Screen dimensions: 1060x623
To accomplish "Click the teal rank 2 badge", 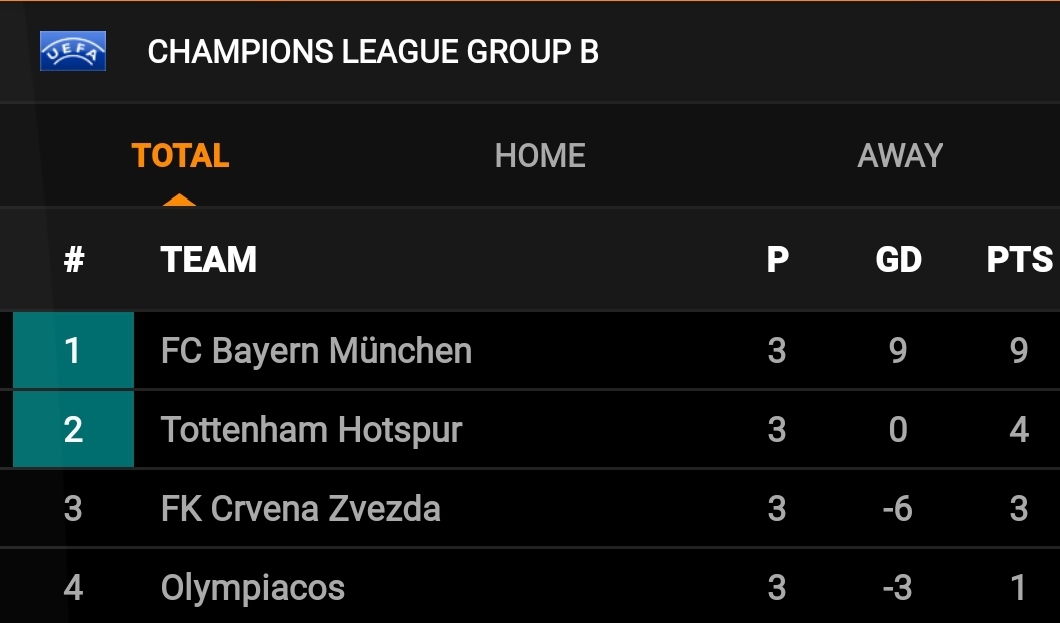I will [73, 429].
